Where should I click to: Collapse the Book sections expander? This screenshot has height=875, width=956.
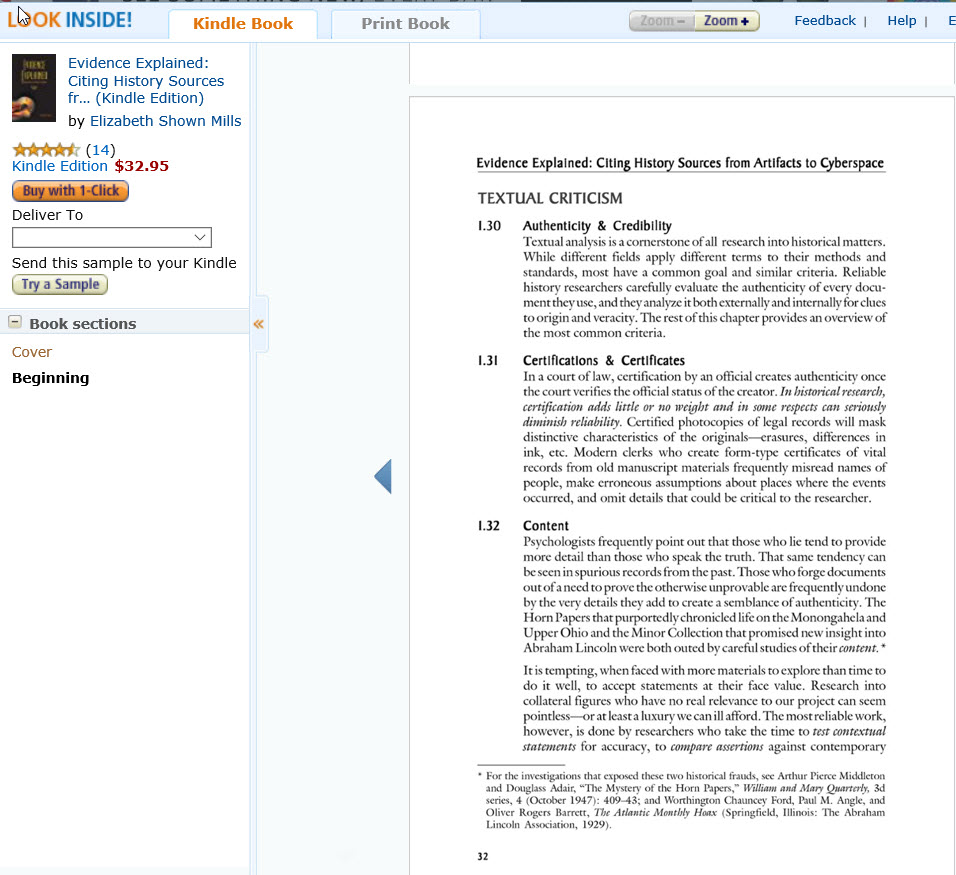pos(15,322)
